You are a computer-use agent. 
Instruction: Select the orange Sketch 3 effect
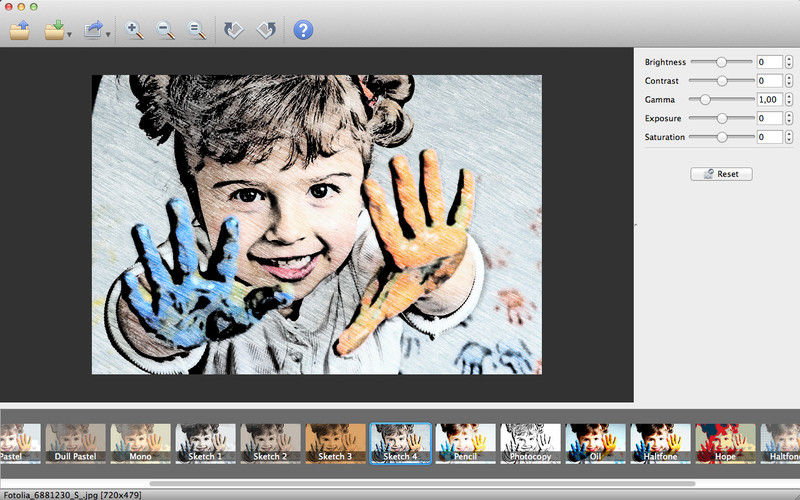point(335,443)
